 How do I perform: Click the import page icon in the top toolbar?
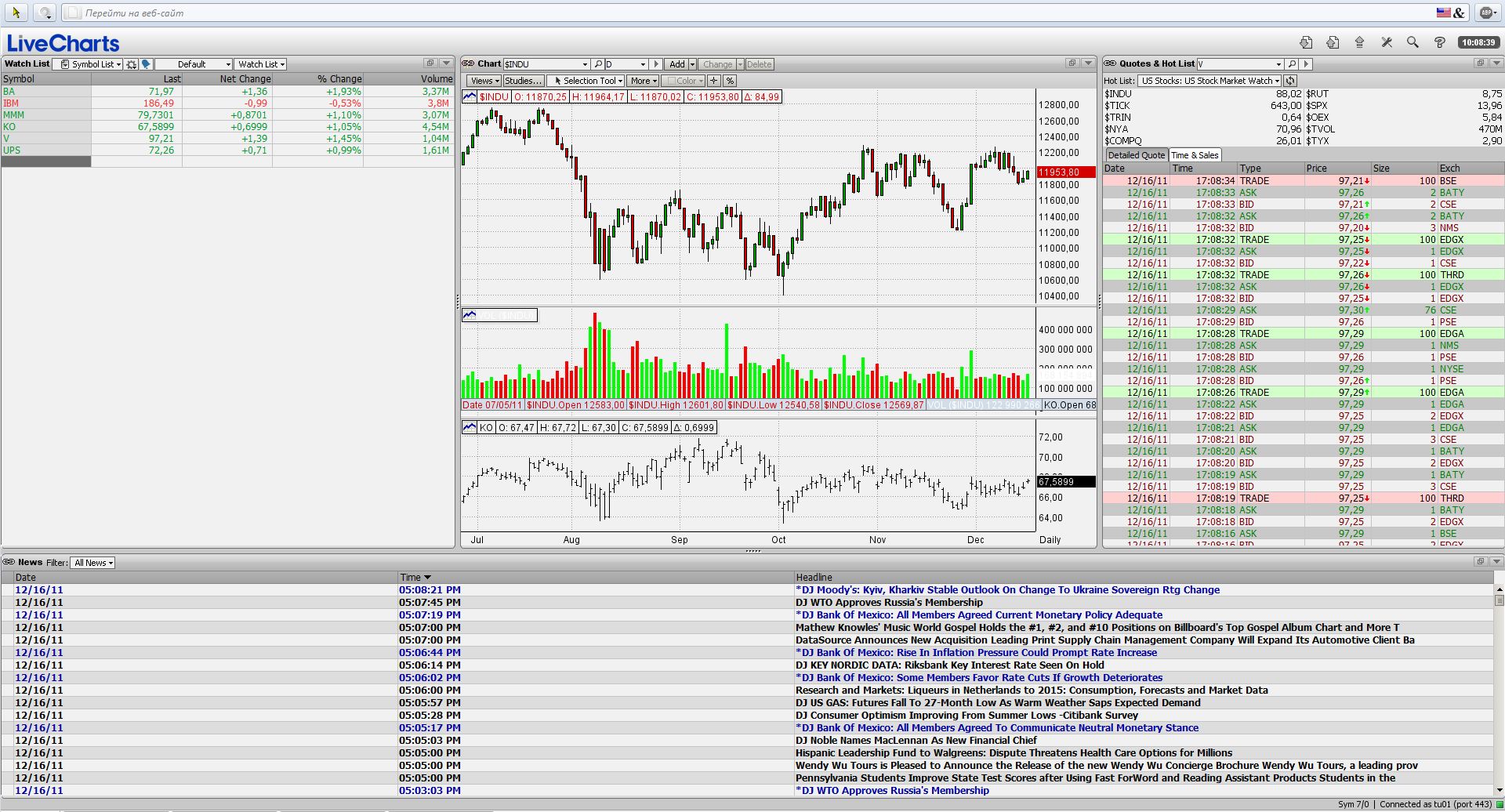click(x=1306, y=42)
